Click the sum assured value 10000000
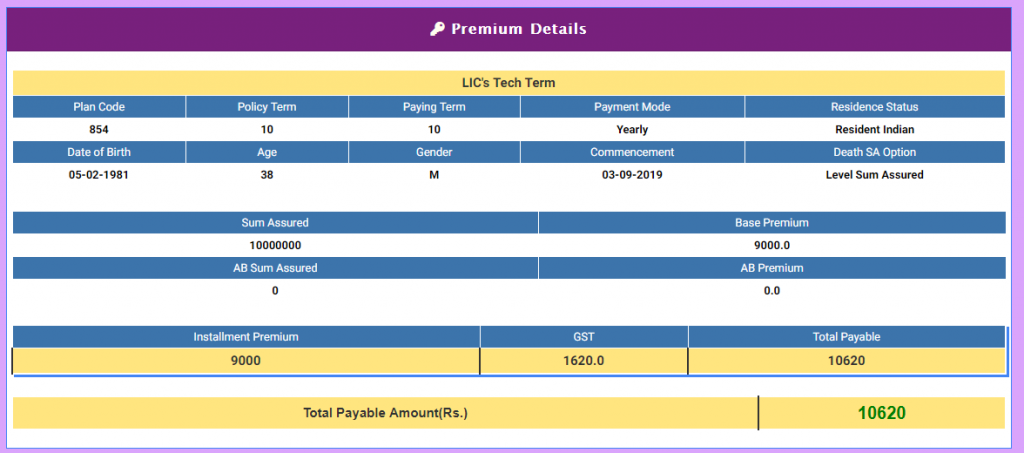The image size is (1024, 453). pyautogui.click(x=275, y=245)
